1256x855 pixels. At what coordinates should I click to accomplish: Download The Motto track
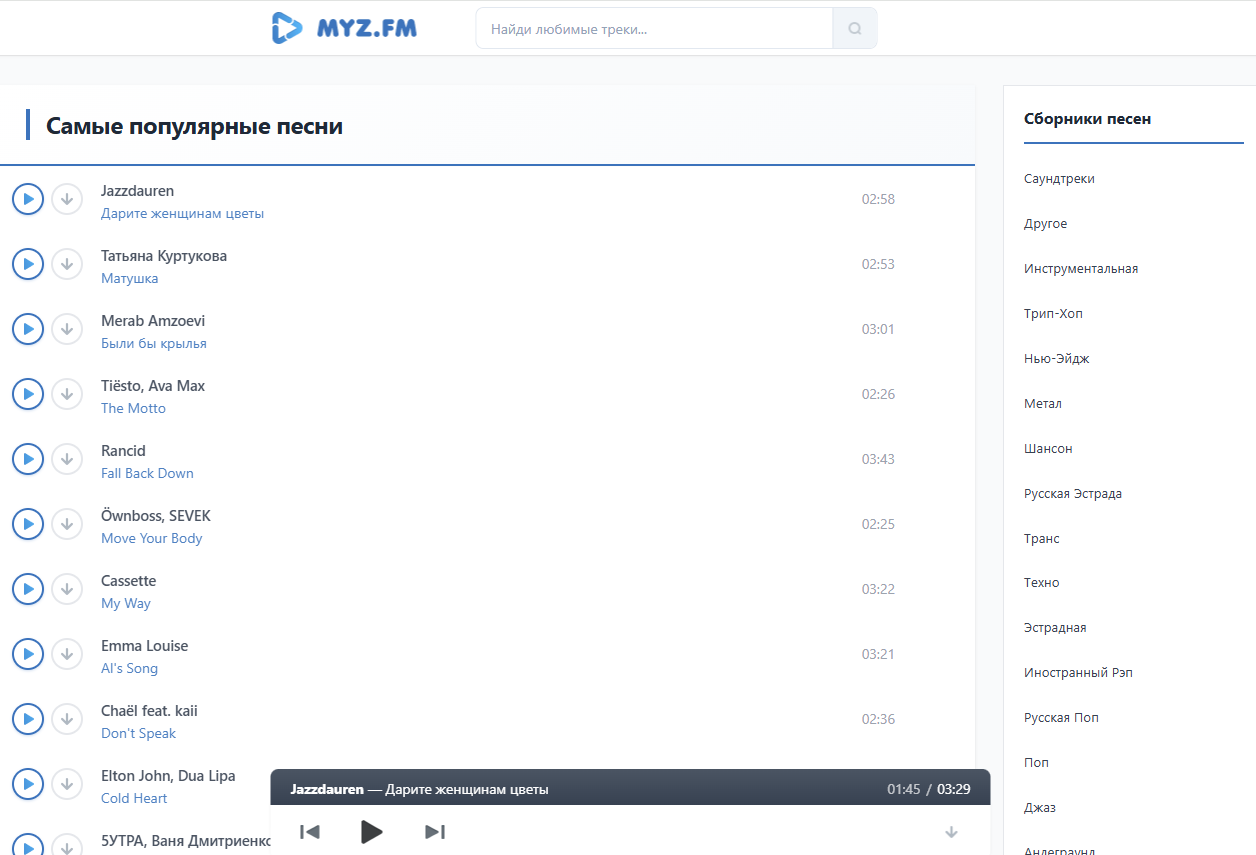67,394
